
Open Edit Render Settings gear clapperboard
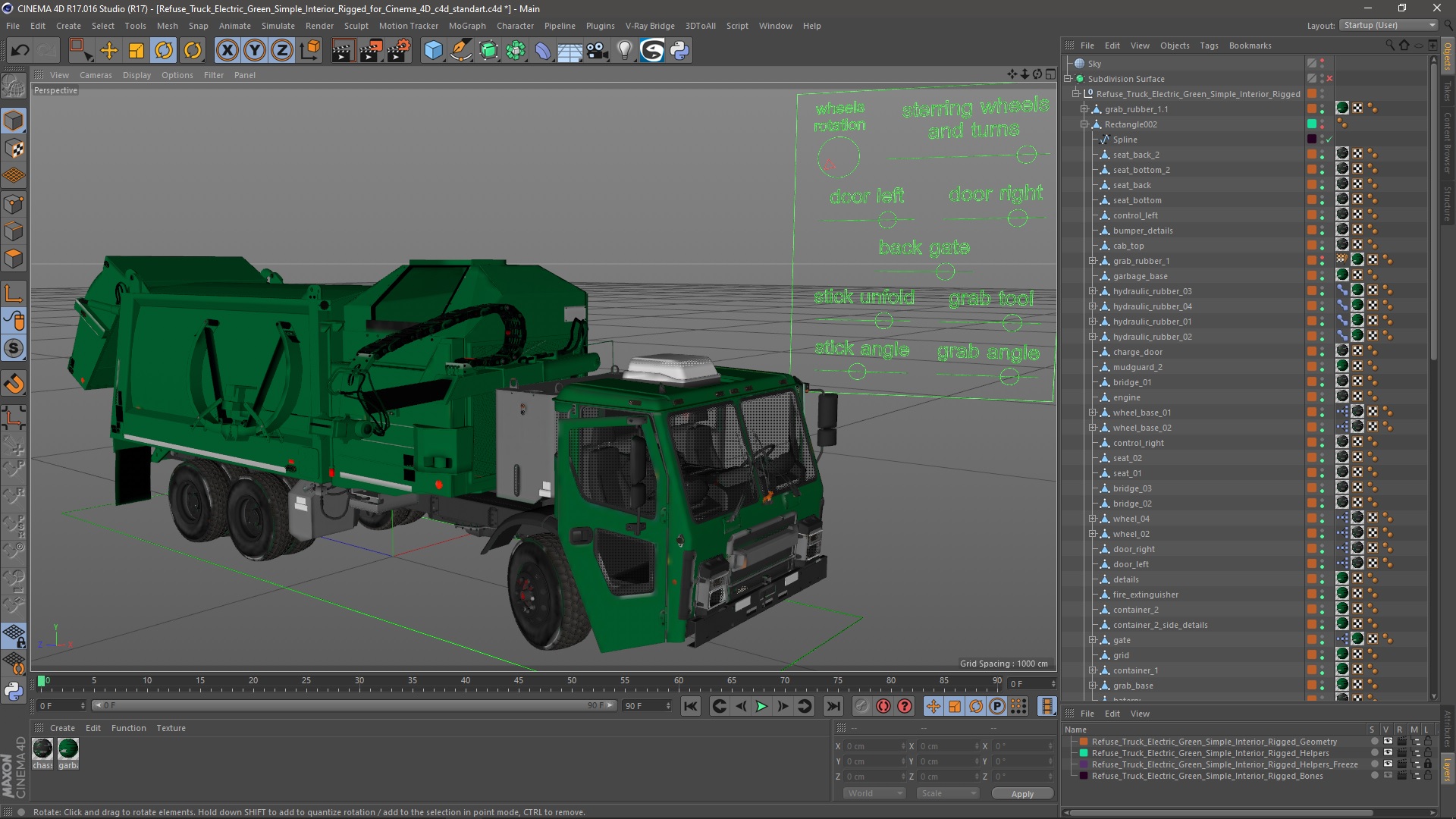(x=399, y=51)
